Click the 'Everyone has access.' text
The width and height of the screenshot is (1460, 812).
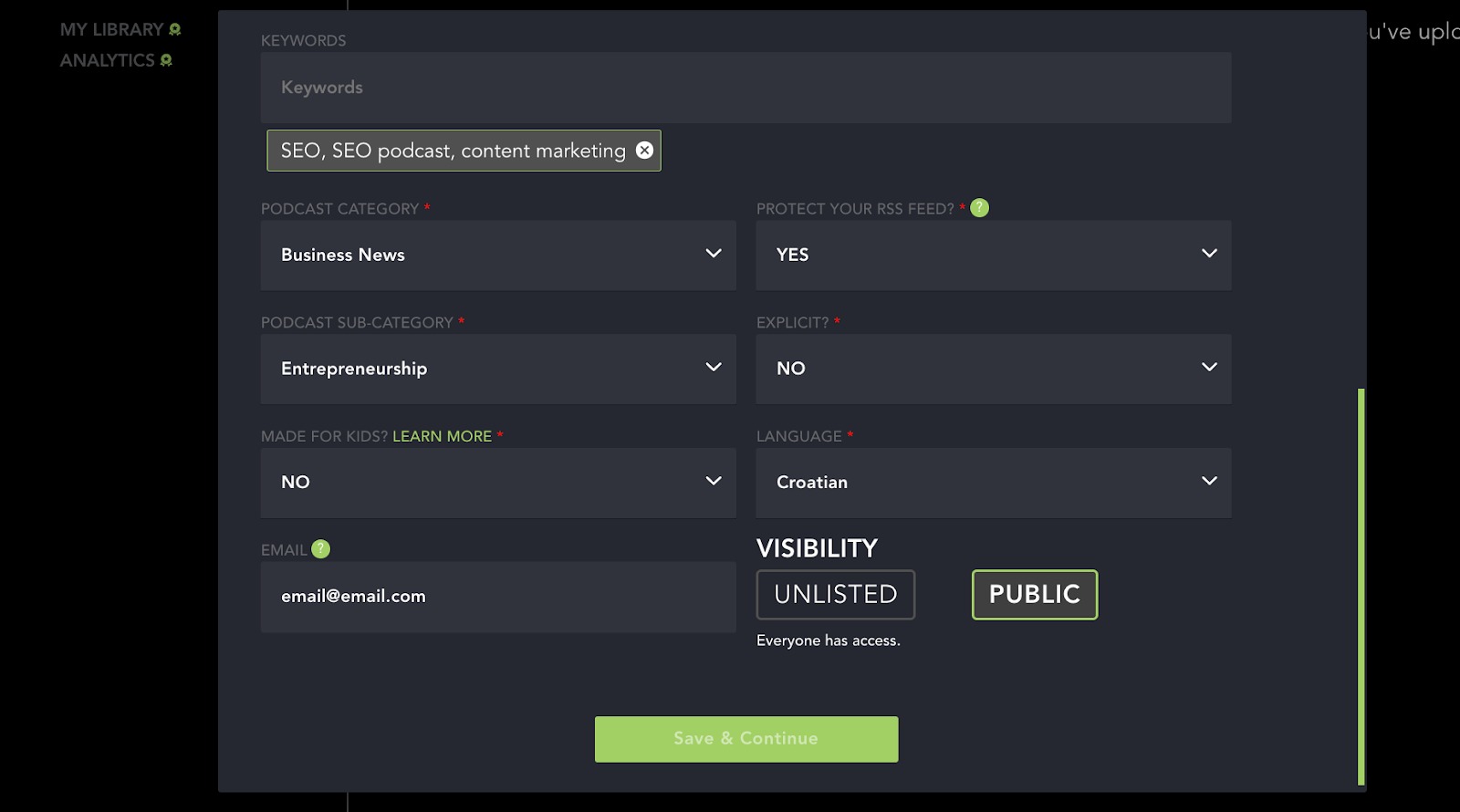click(x=829, y=640)
